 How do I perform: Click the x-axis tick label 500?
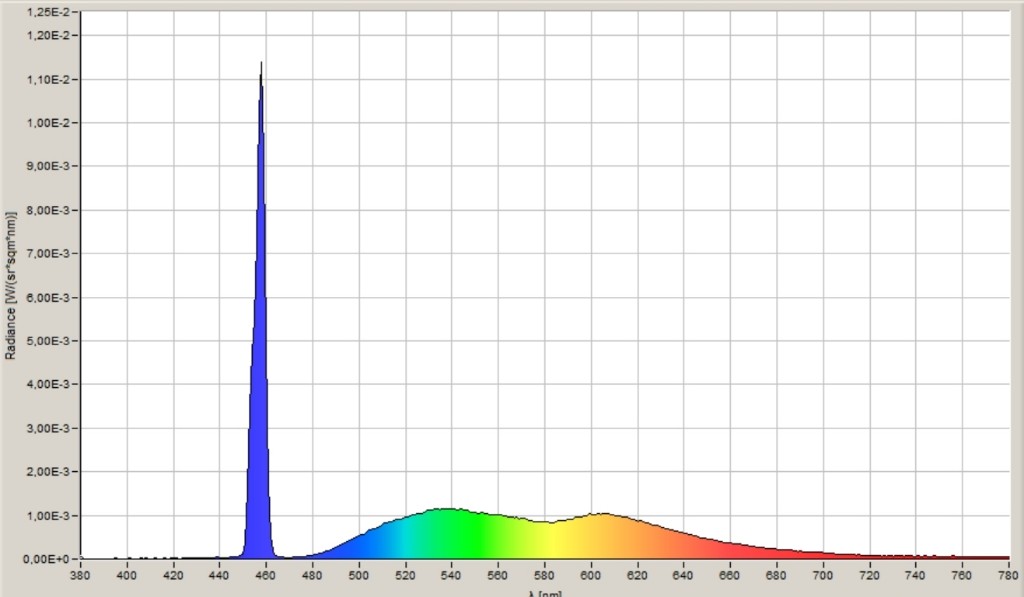[359, 574]
